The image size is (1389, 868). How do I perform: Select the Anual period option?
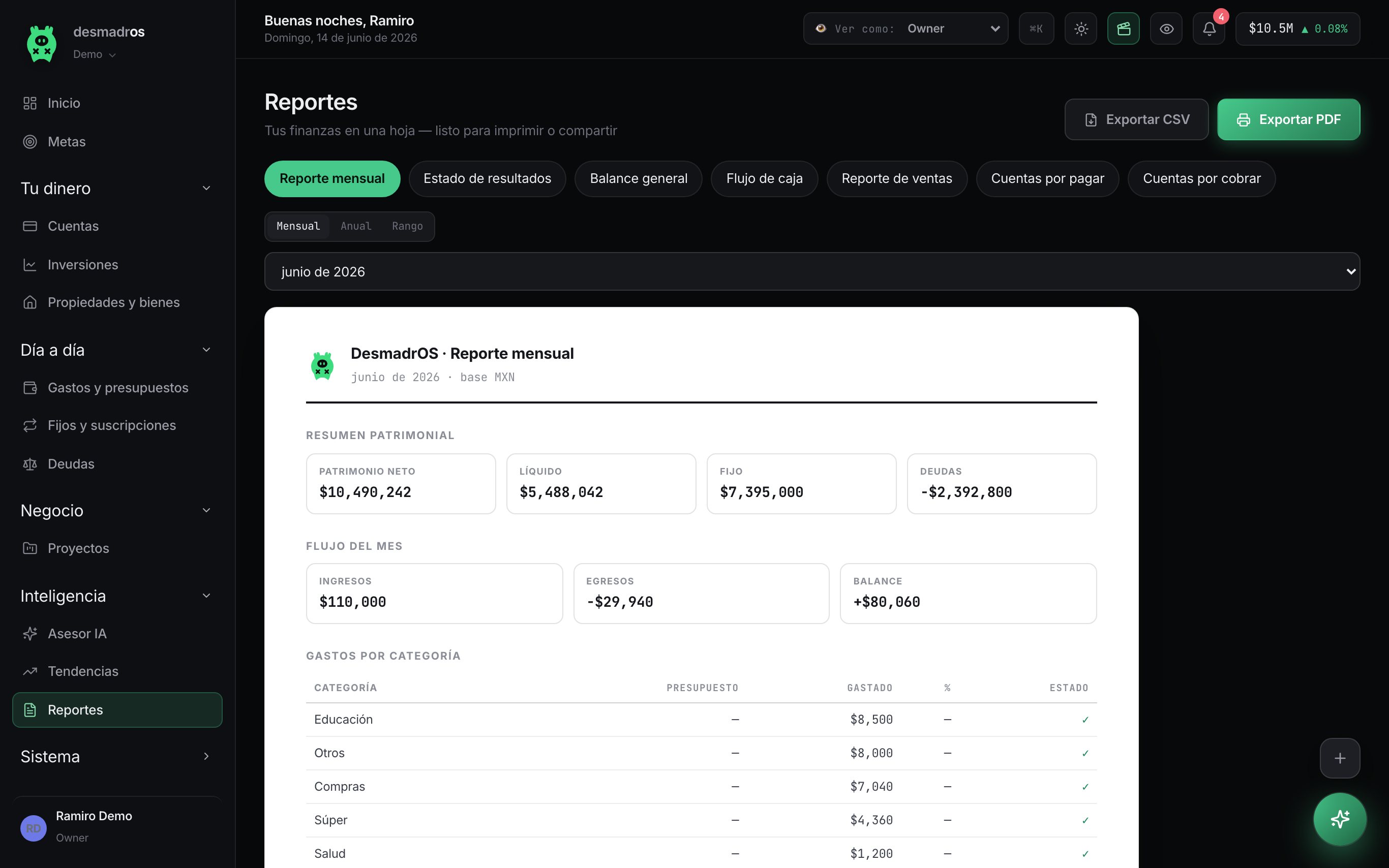[356, 226]
